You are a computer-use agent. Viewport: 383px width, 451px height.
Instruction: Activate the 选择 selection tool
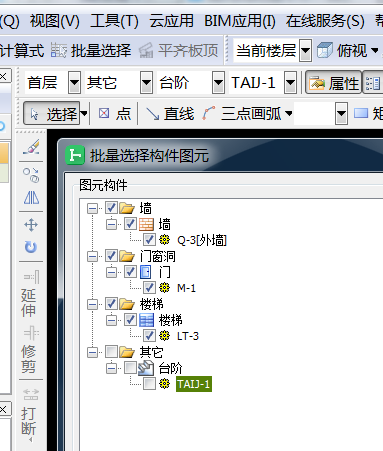coord(52,114)
